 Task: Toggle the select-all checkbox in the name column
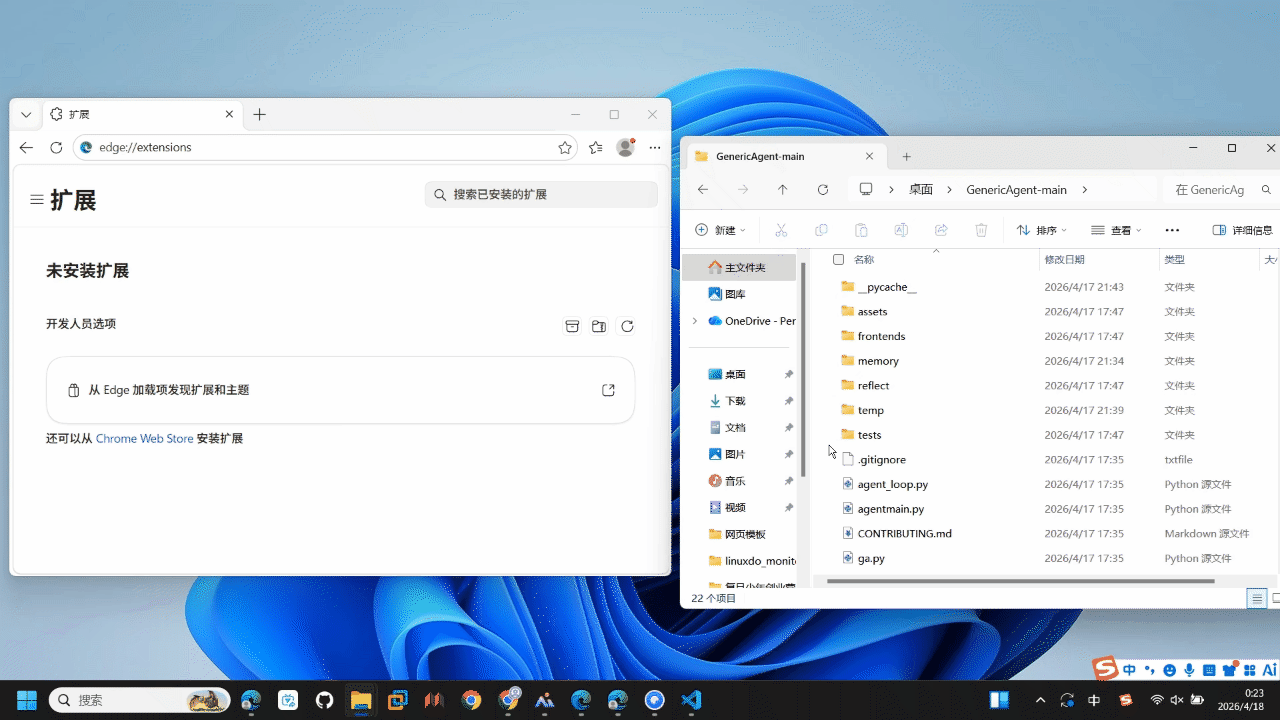click(x=838, y=259)
